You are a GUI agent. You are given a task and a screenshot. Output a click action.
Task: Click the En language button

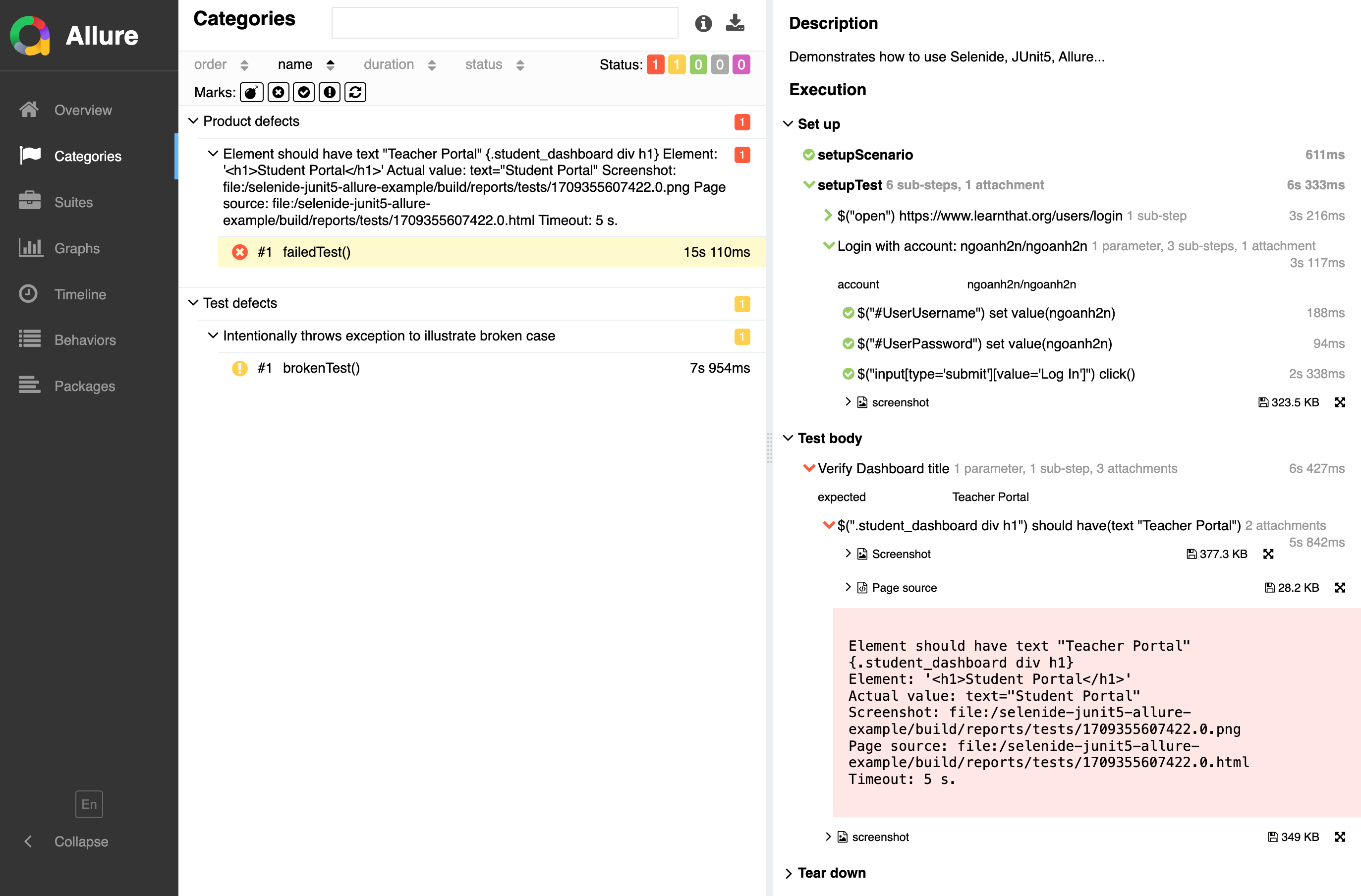pos(89,804)
